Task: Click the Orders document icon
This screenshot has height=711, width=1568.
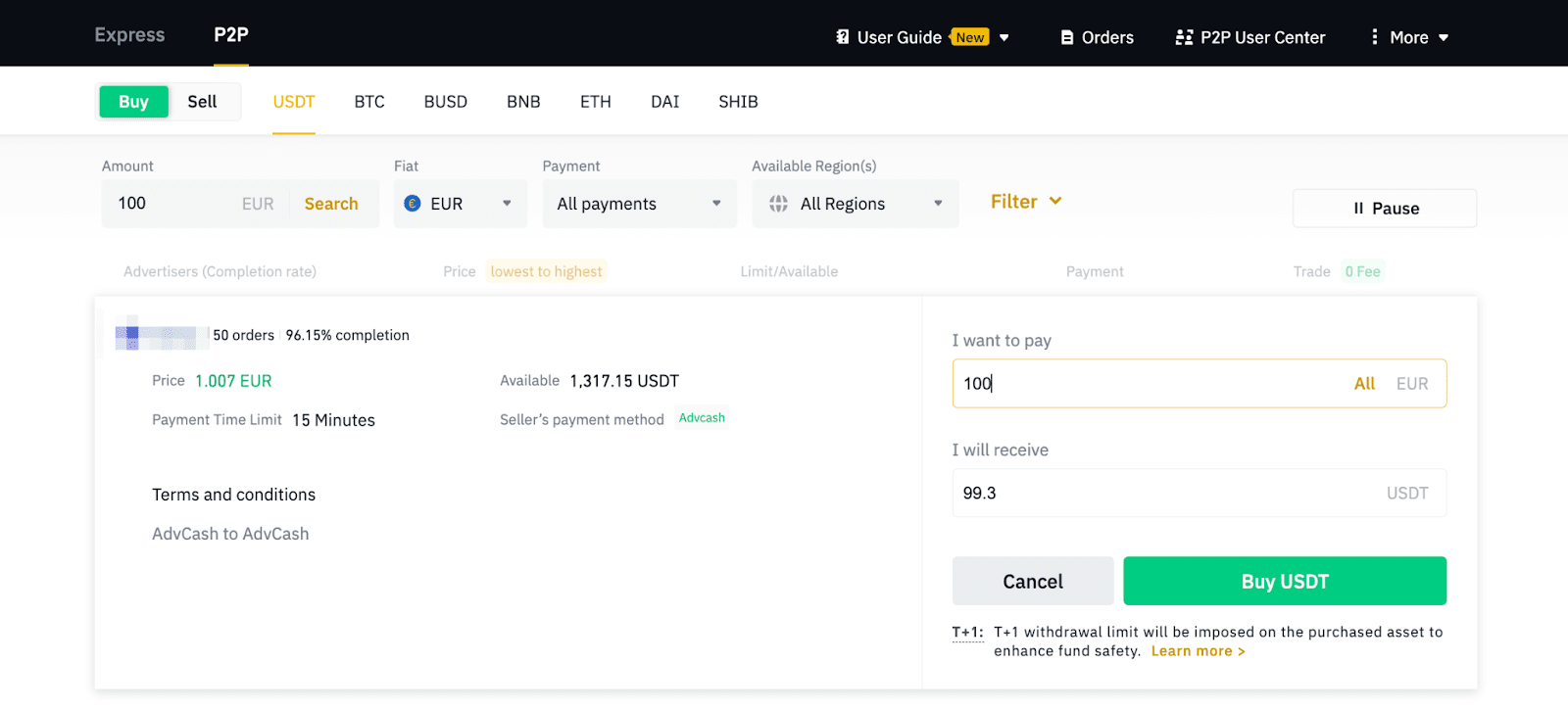Action: click(1067, 37)
